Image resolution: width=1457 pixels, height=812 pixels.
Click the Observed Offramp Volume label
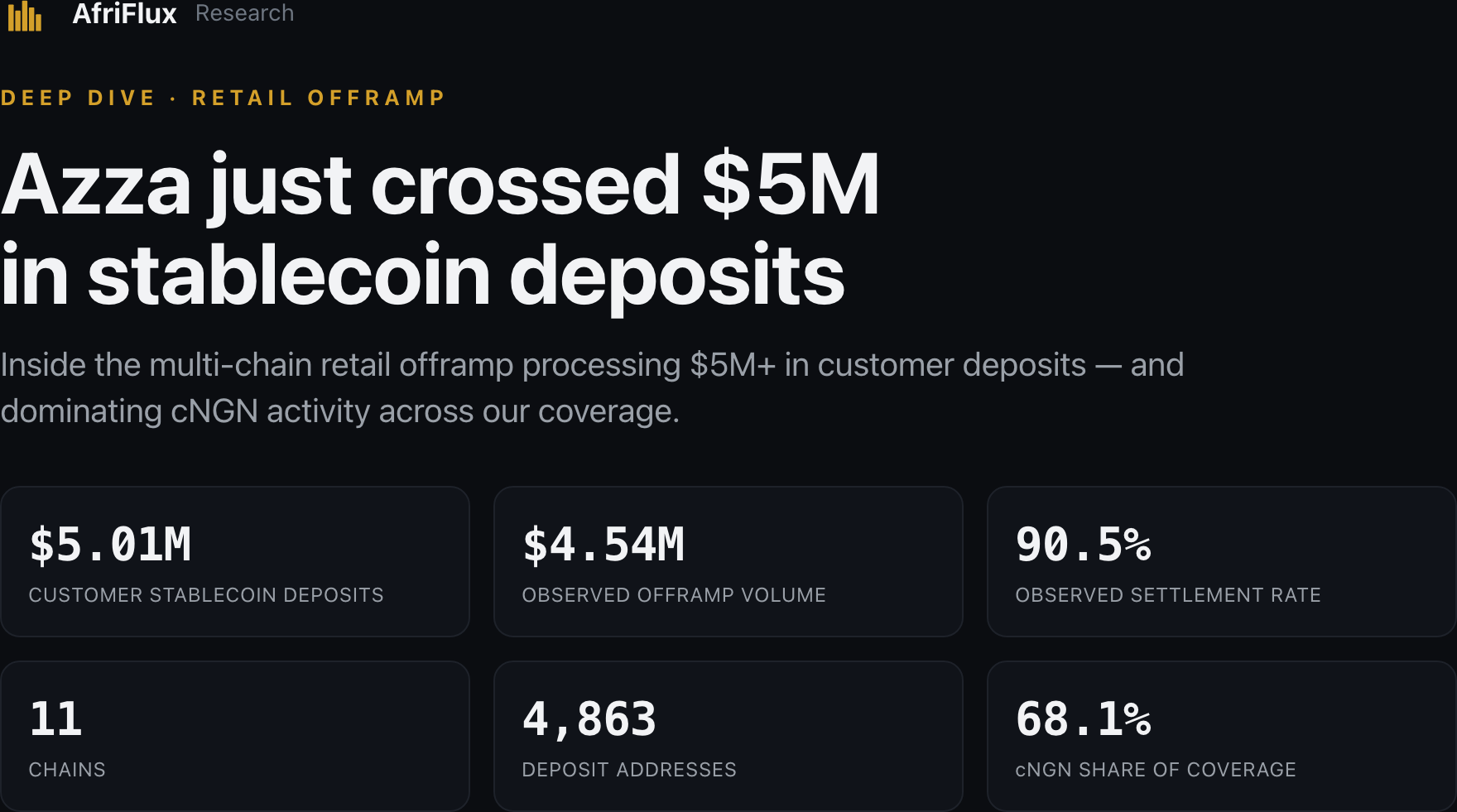[674, 595]
